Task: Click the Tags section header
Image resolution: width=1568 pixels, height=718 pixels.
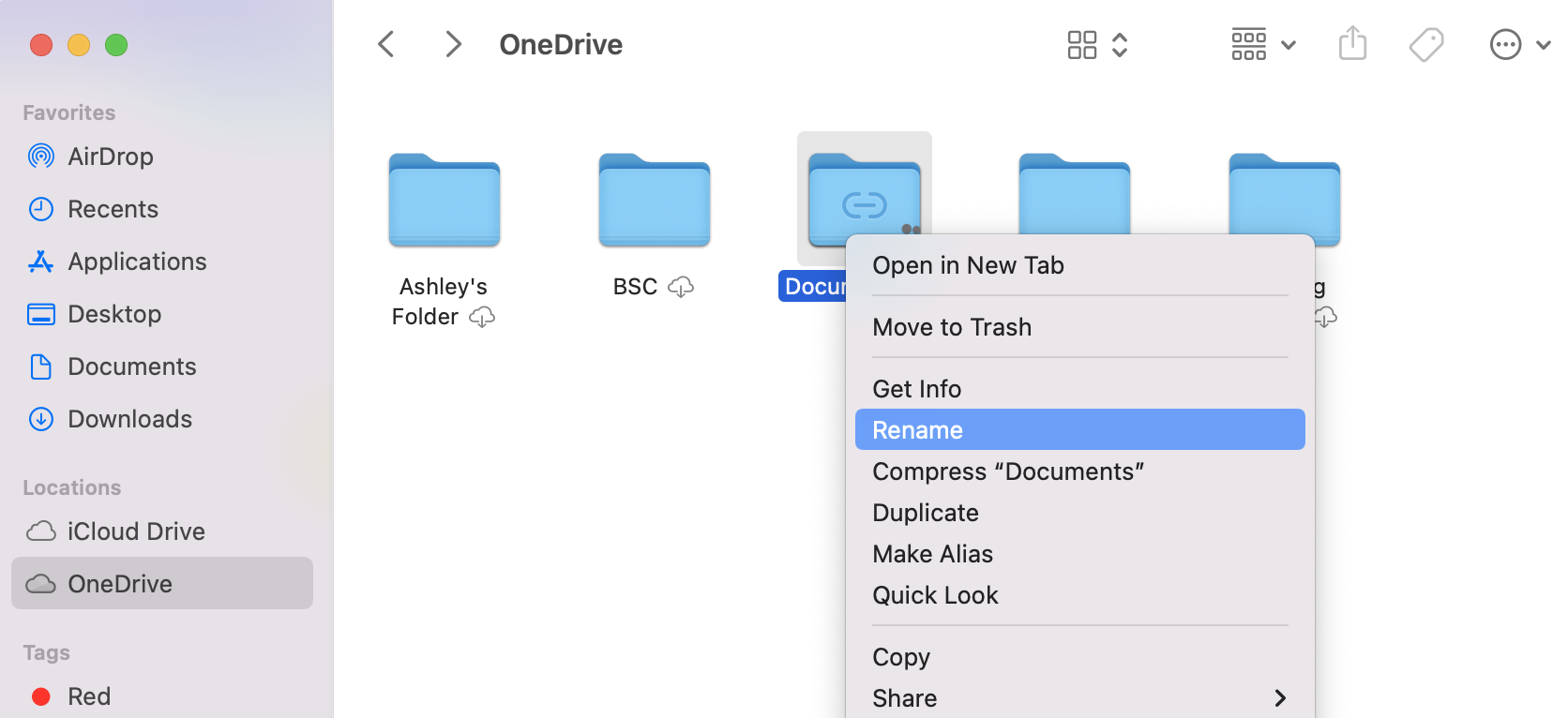Action: click(47, 652)
